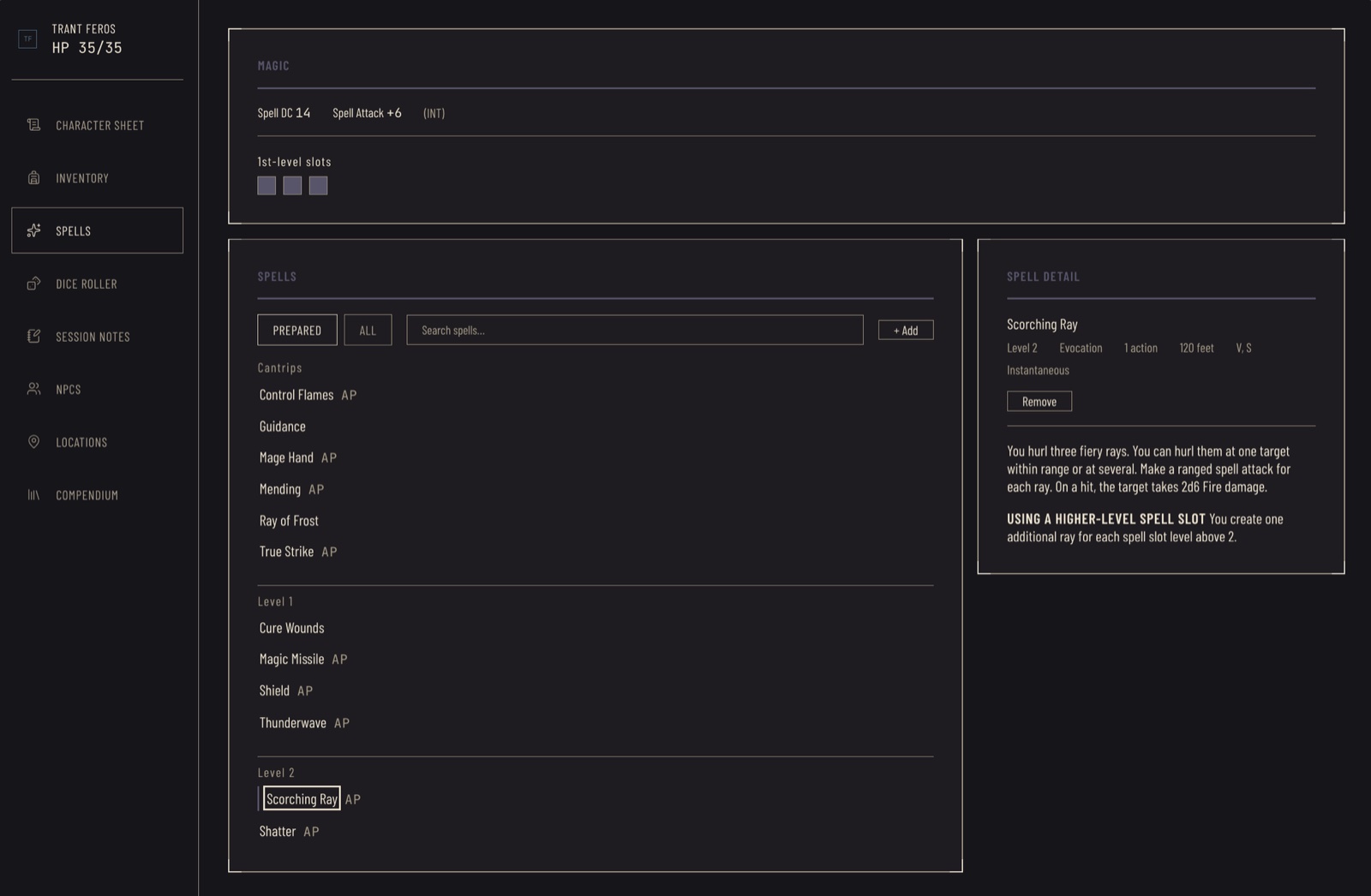The image size is (1371, 896).
Task: Open the NPCs page
Action: [98, 389]
